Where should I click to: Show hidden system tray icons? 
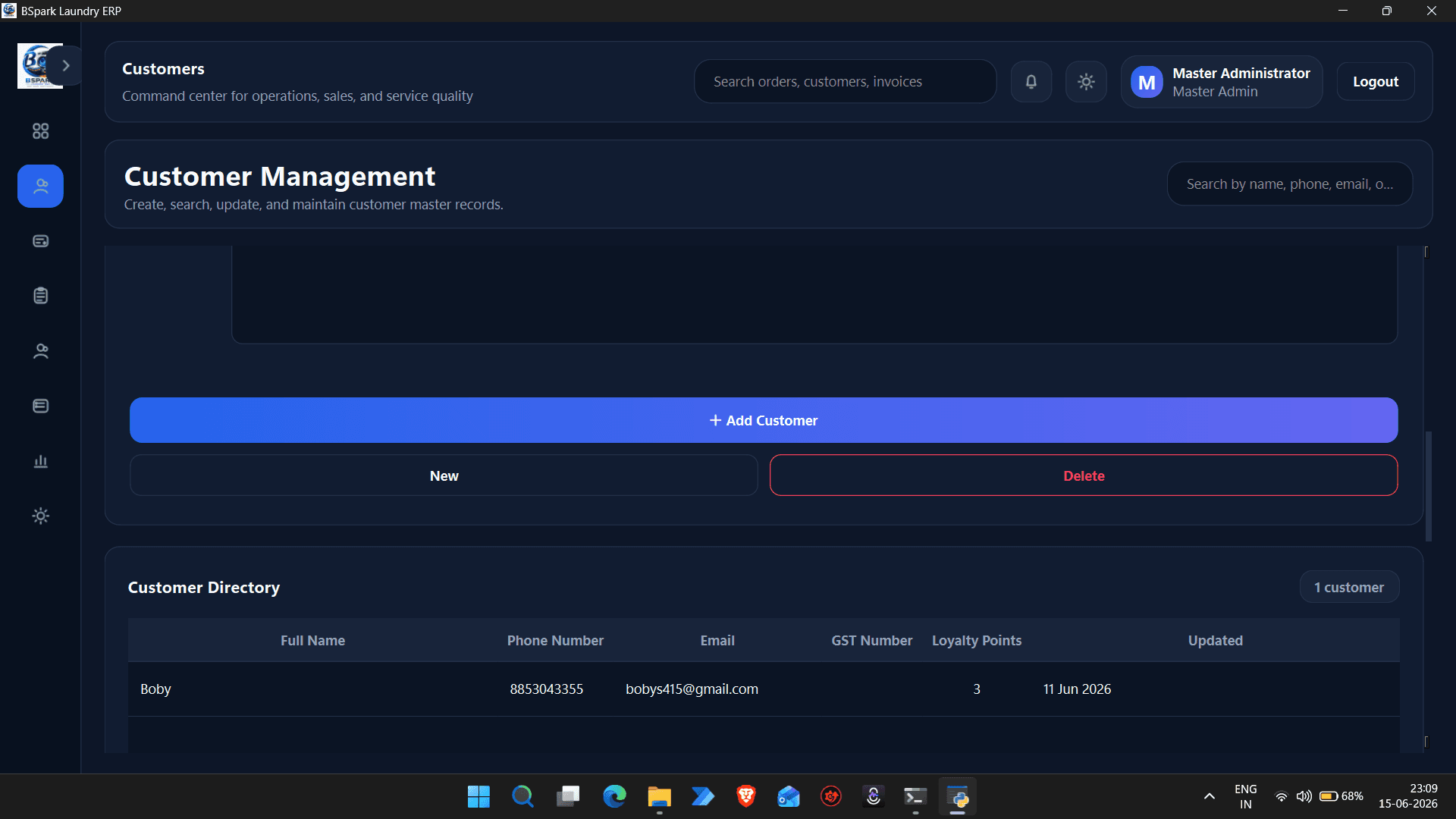(1210, 796)
